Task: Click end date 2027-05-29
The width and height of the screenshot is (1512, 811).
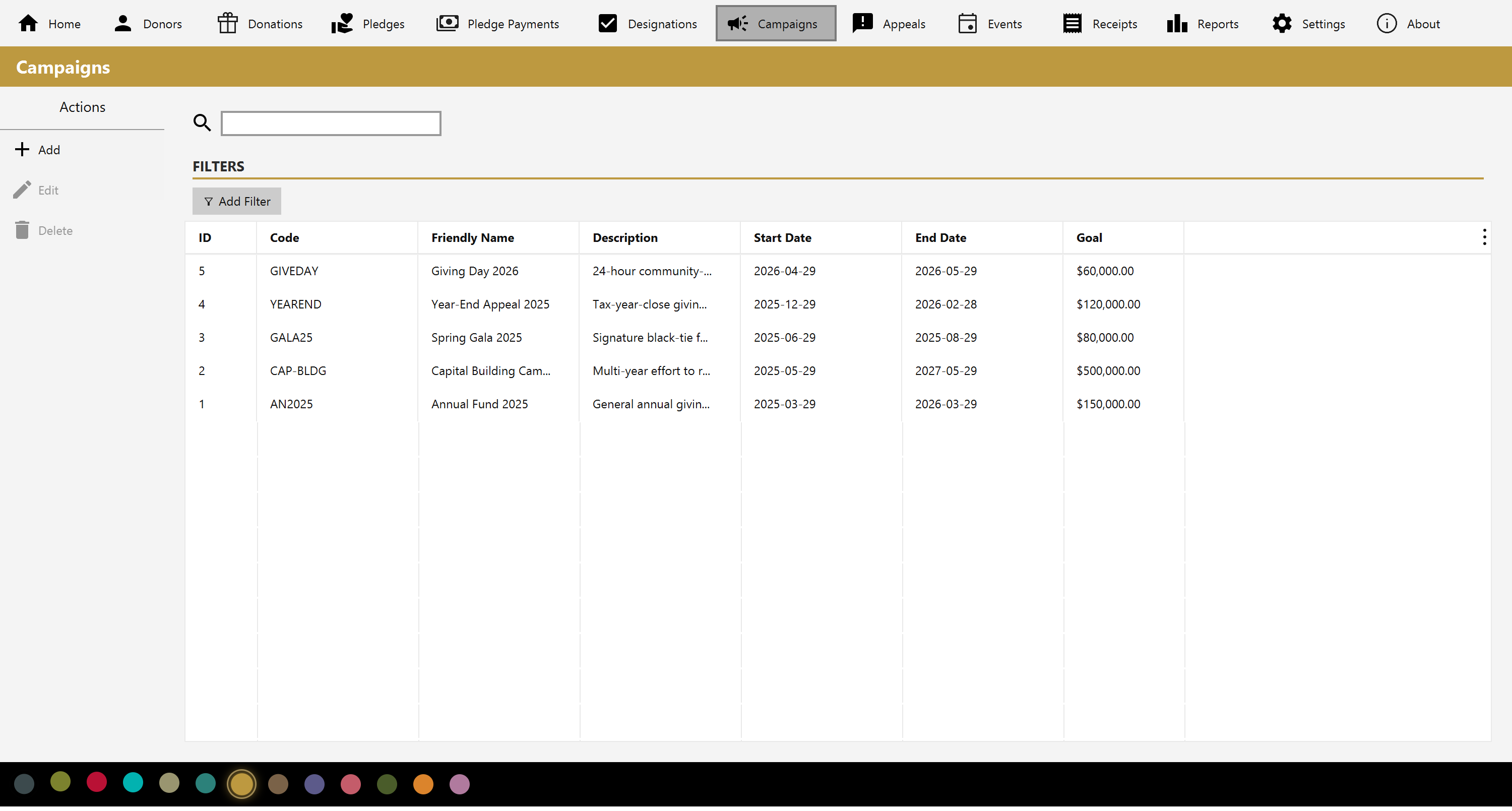Action: [946, 371]
